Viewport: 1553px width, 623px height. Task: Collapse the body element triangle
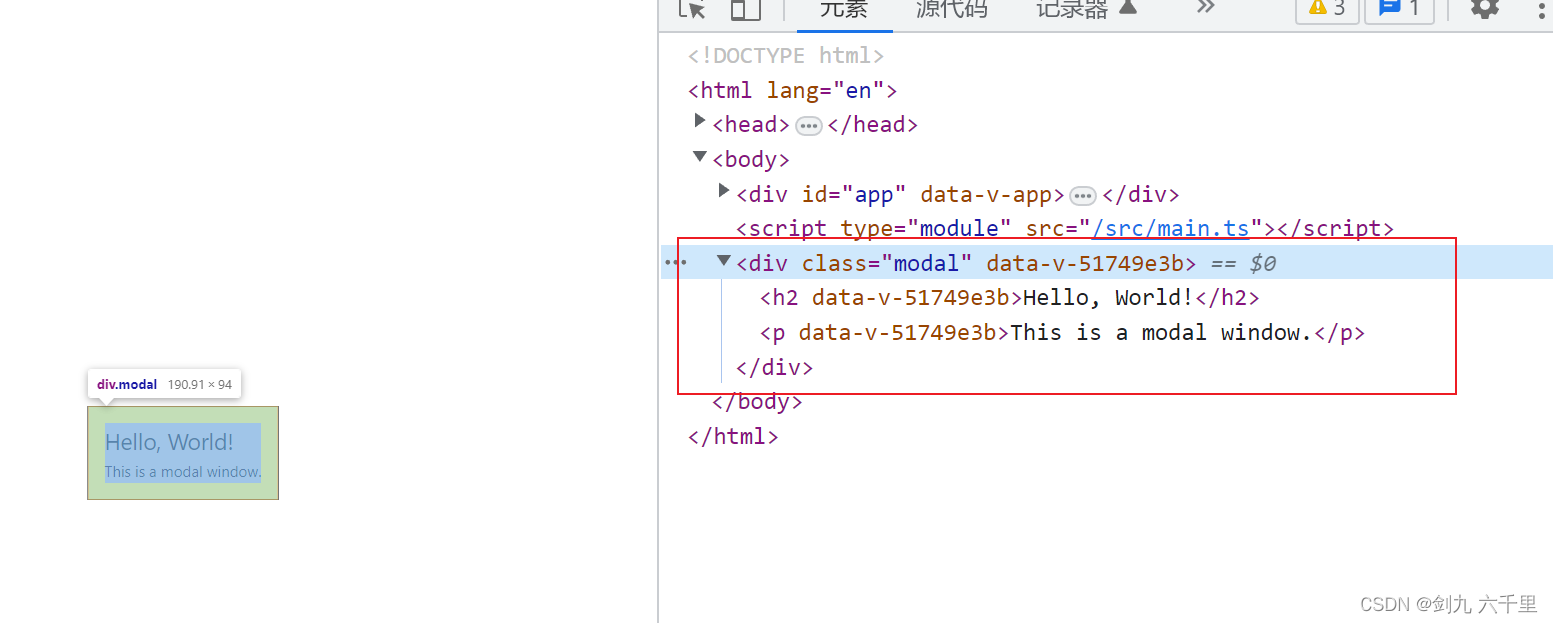coord(700,157)
